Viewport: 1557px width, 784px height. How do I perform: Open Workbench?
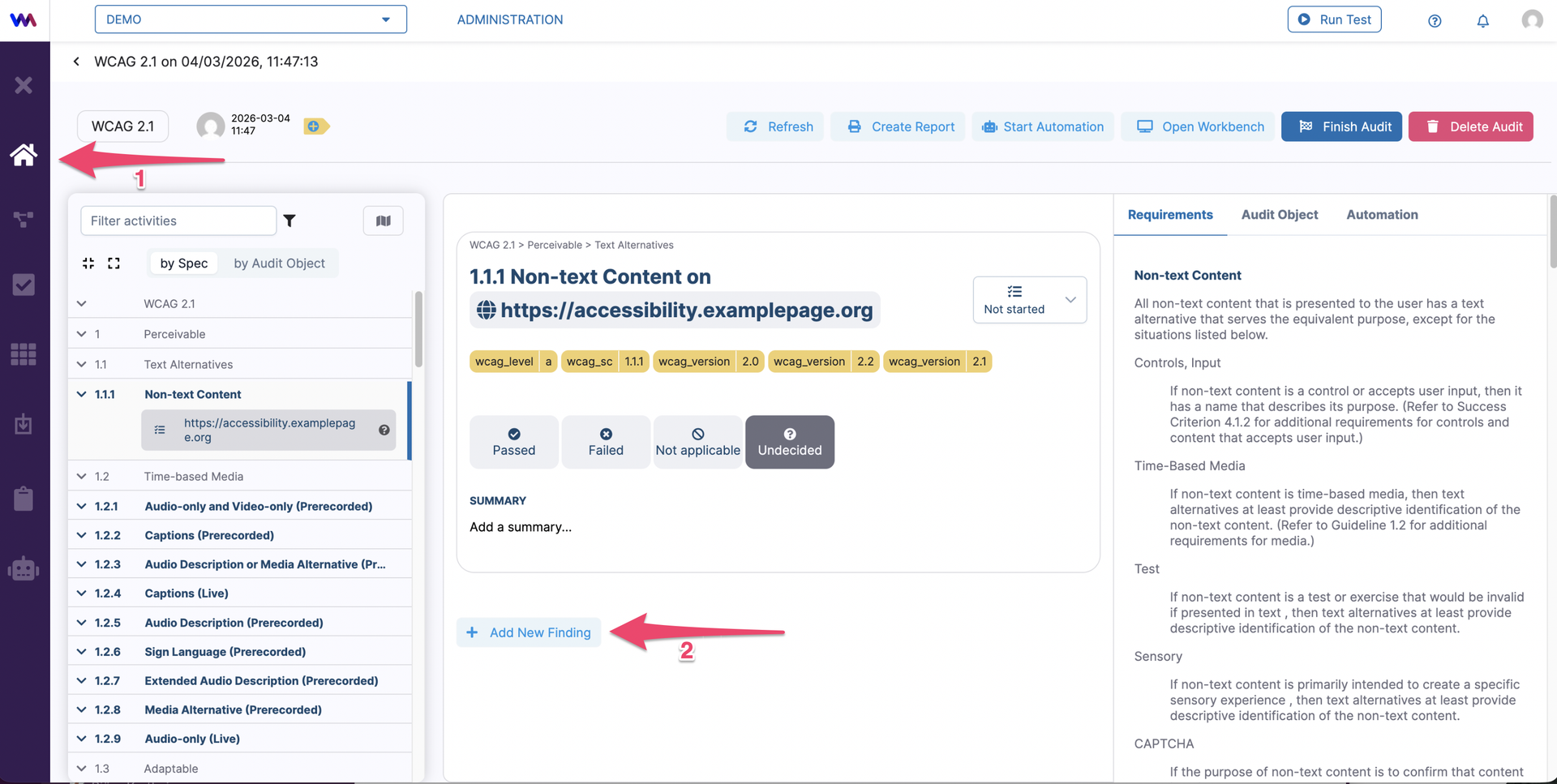[x=1199, y=126]
